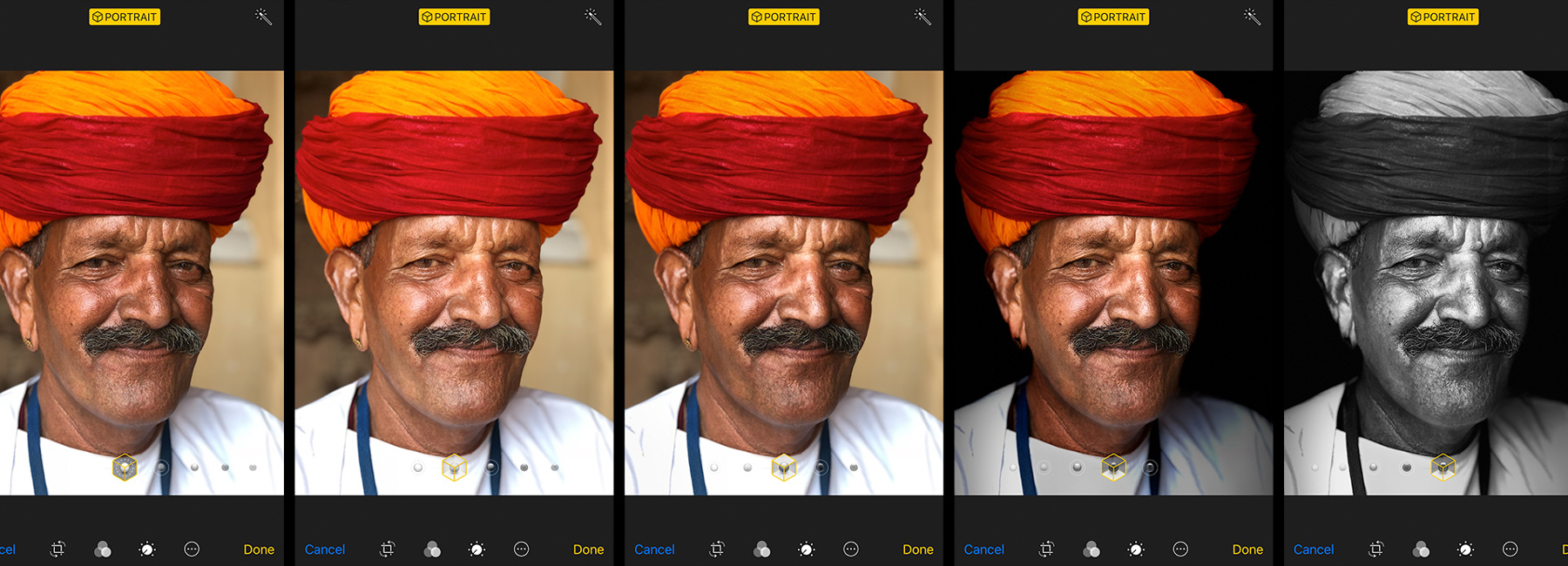Toggle the PORTRAIT badge on the black-and-white screen

point(1443,17)
